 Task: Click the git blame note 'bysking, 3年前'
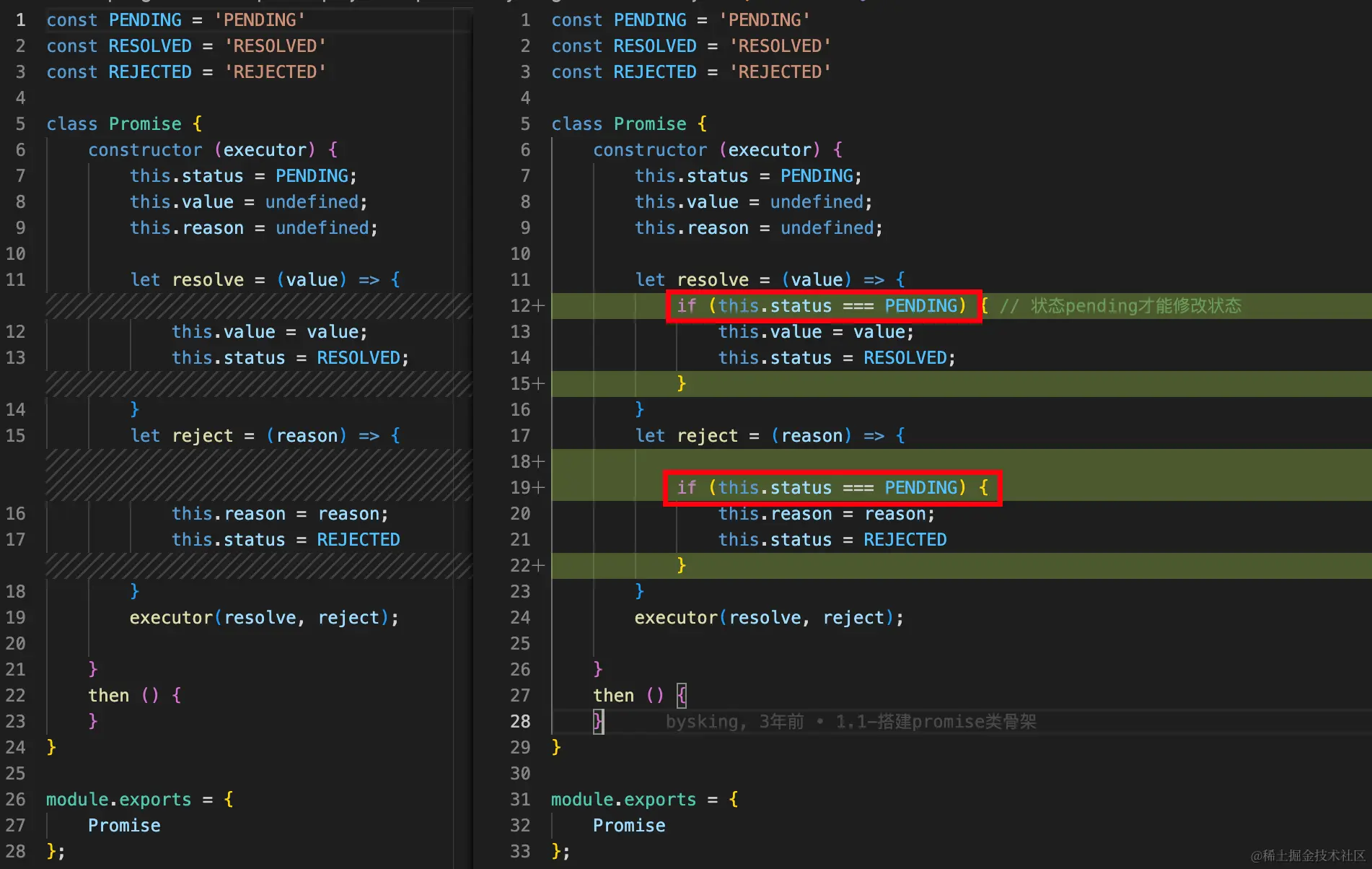pos(734,722)
